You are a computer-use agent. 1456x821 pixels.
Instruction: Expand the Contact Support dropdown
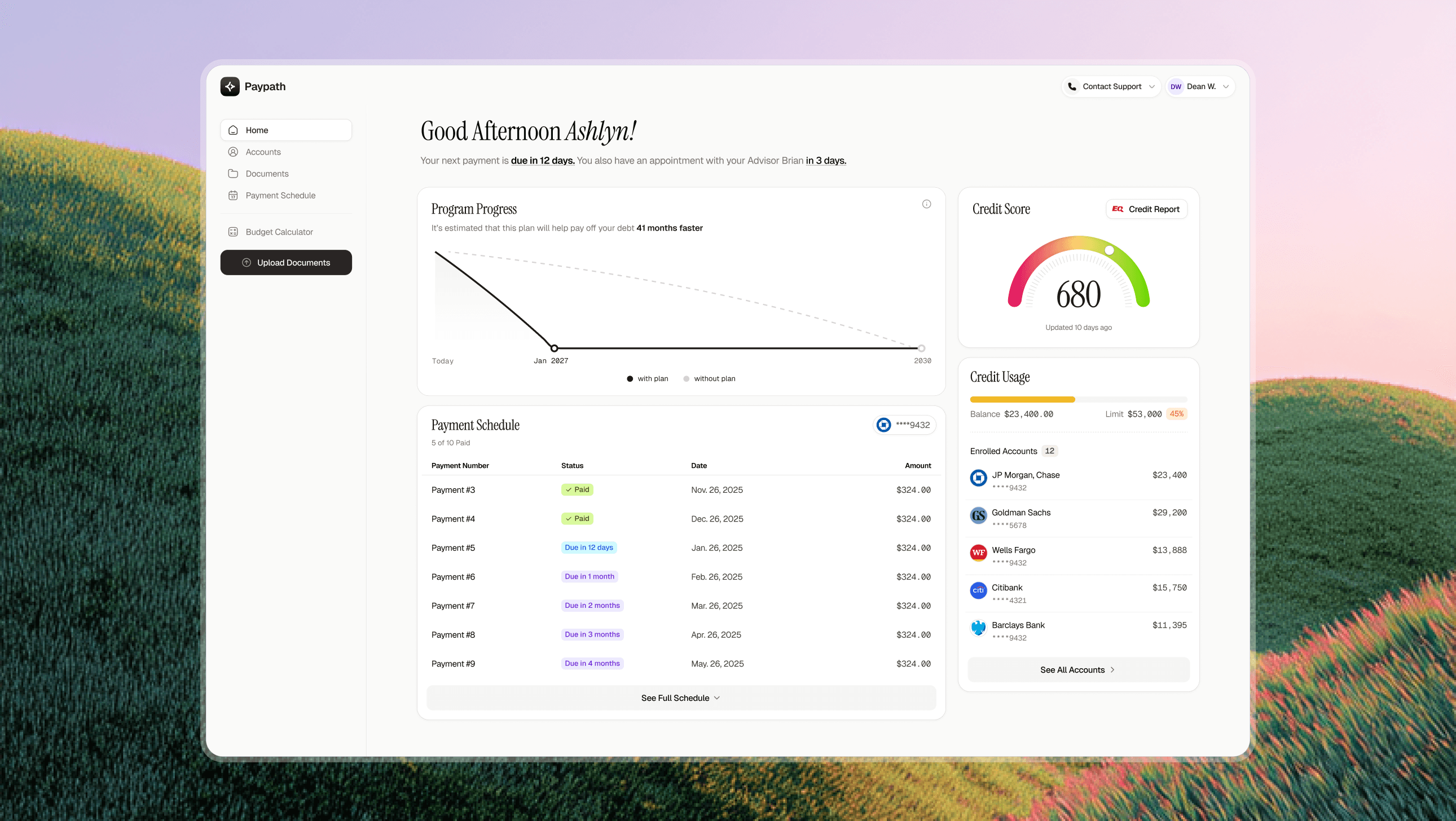[x=1111, y=86]
